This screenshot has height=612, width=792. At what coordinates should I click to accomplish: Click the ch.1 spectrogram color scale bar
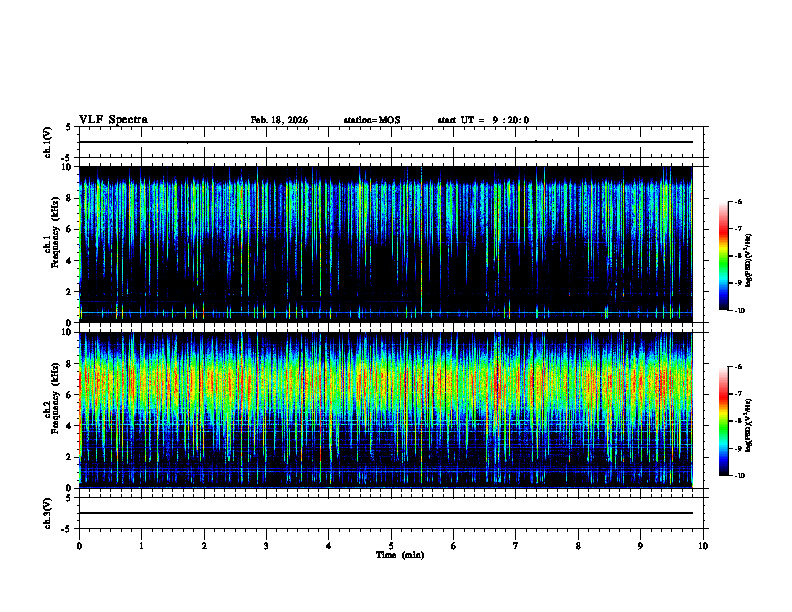(723, 256)
